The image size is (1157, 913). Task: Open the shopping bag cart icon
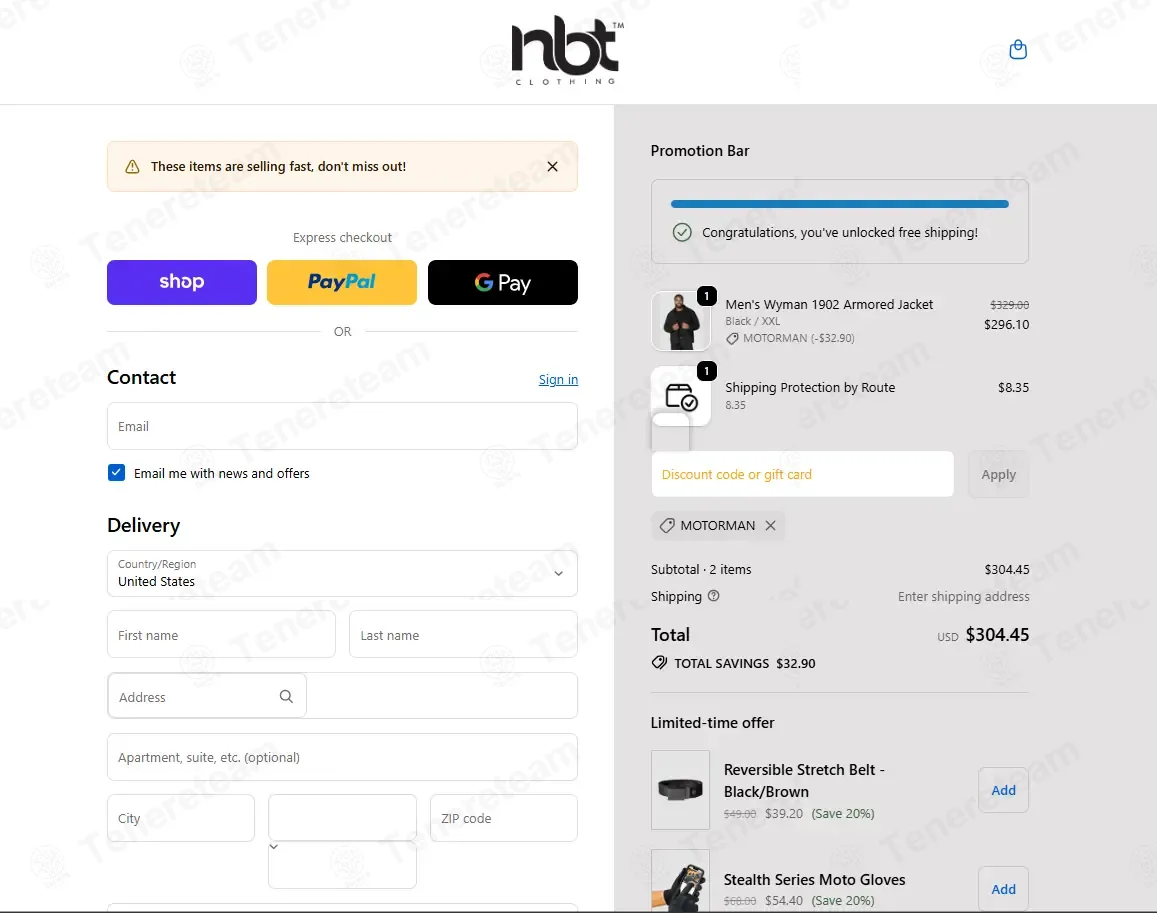pyautogui.click(x=1018, y=49)
